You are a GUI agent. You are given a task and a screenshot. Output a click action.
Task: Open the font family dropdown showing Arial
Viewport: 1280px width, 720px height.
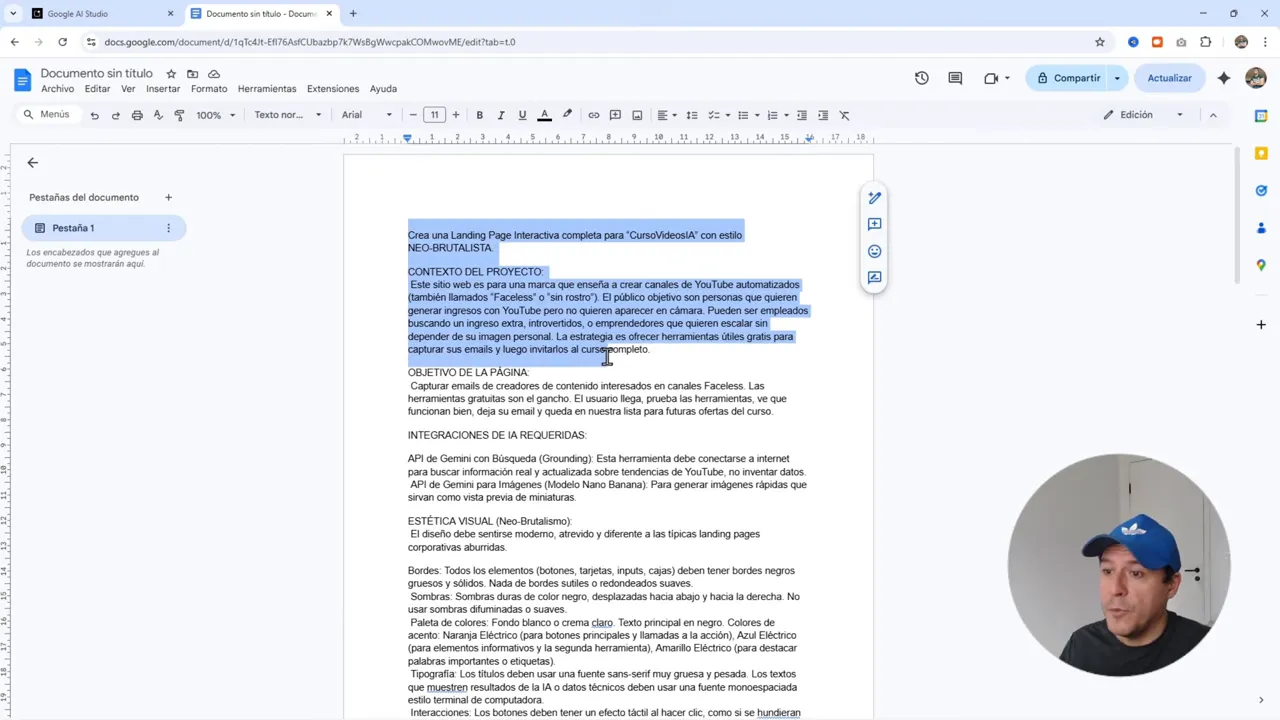click(x=365, y=114)
